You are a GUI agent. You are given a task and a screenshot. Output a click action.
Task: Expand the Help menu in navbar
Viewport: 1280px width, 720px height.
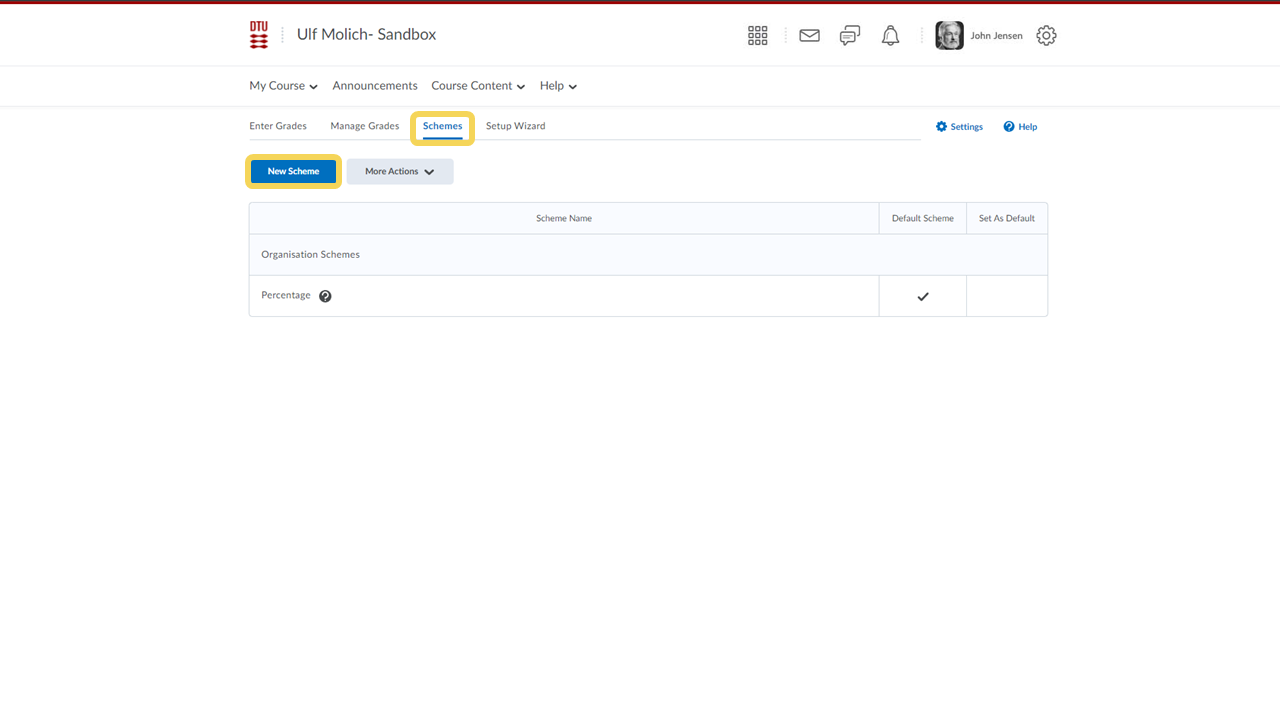558,86
